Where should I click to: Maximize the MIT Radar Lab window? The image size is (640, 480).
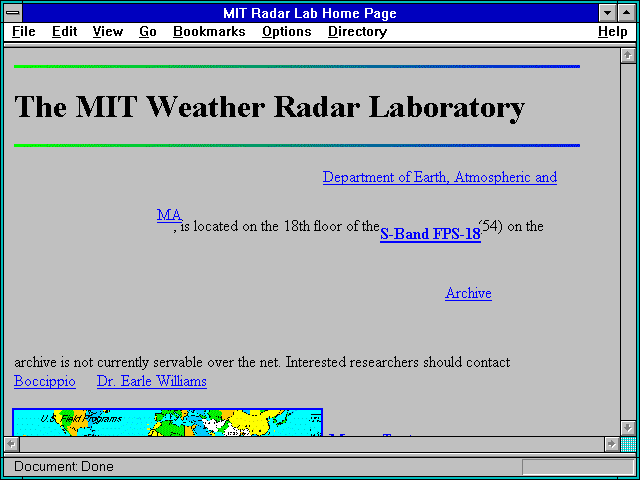[x=627, y=13]
